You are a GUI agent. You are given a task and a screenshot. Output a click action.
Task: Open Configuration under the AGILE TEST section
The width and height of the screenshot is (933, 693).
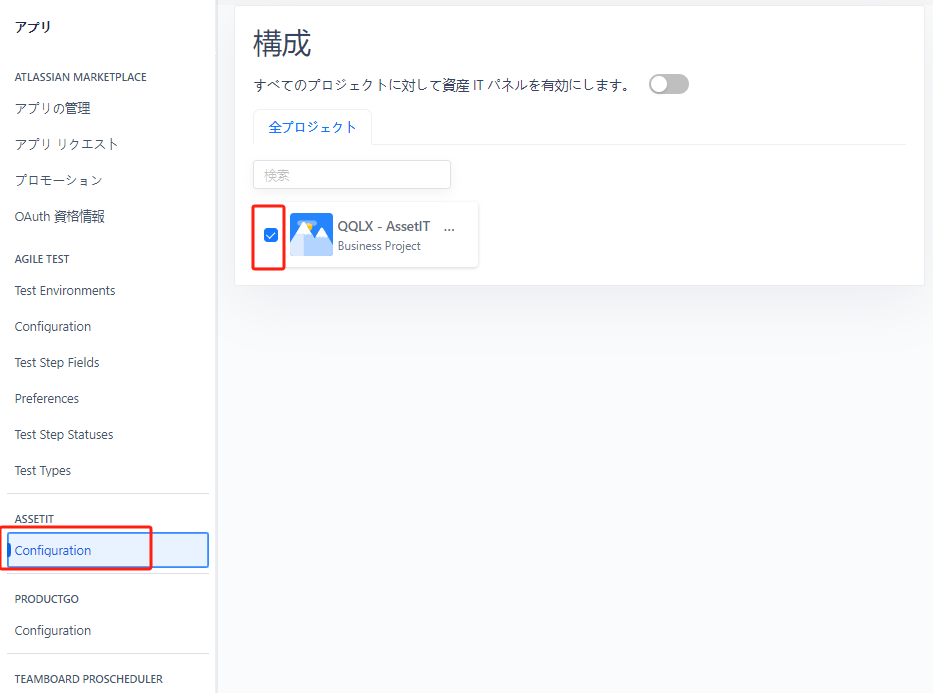(53, 327)
